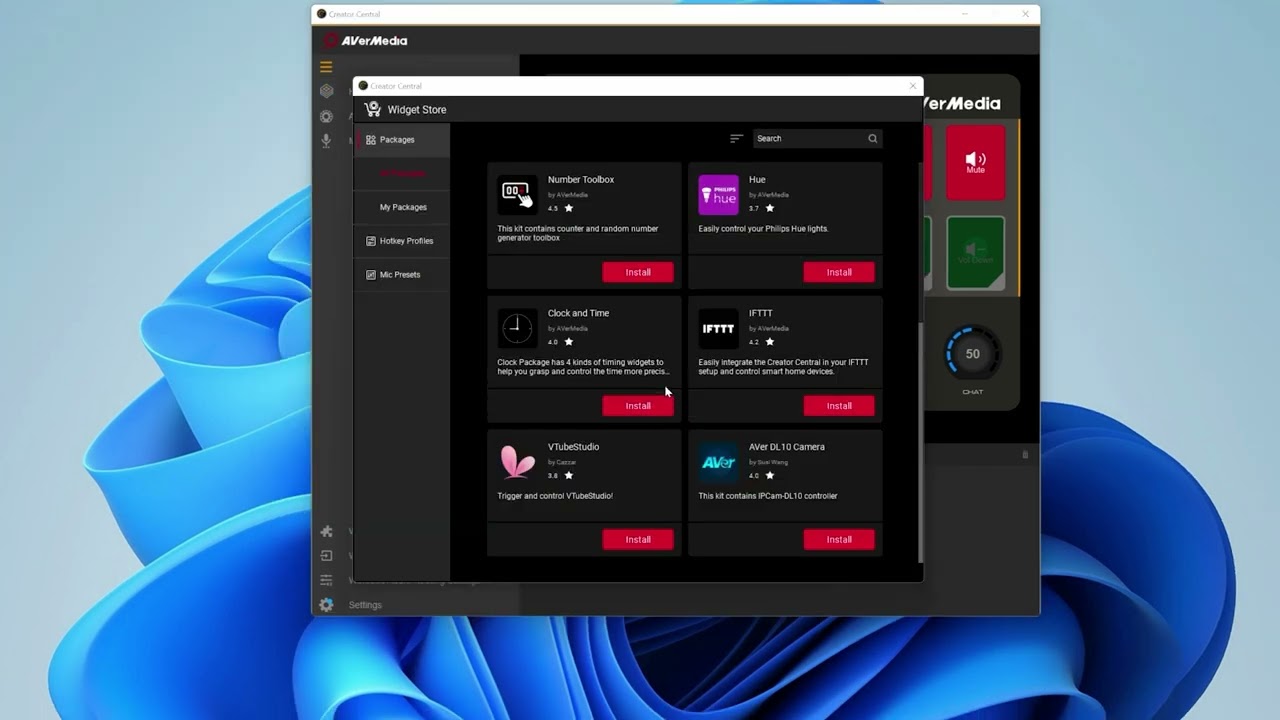This screenshot has width=1280, height=720.
Task: Click the rating star of Clock and Time
Action: (x=569, y=342)
